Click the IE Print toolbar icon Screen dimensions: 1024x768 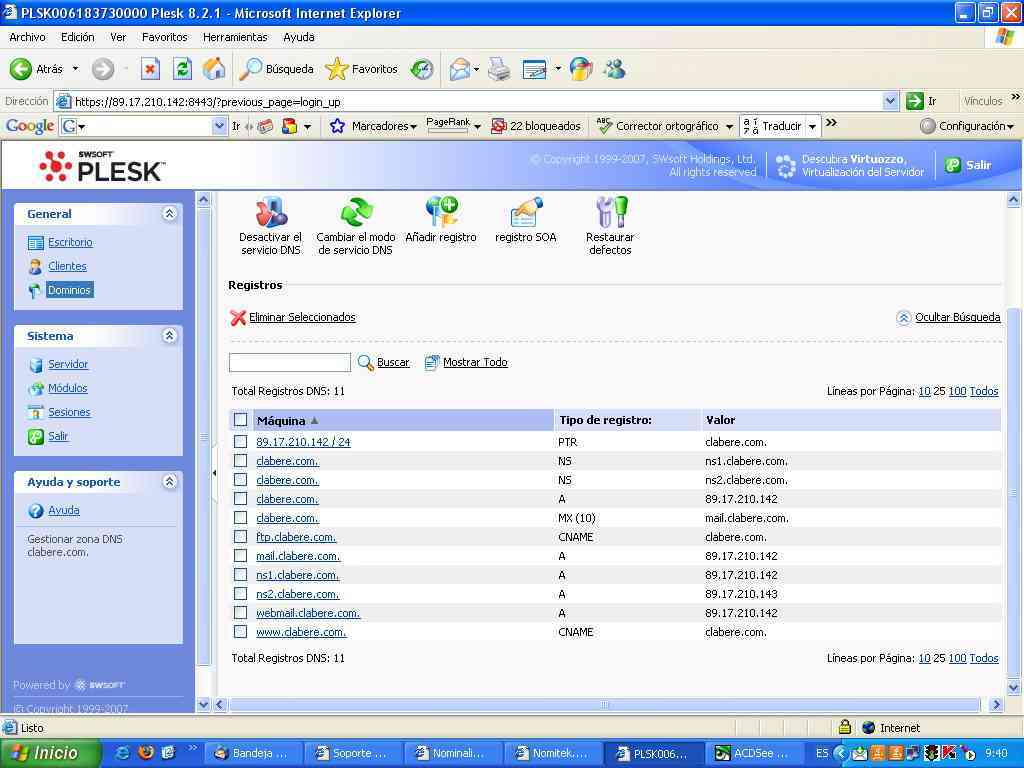click(500, 69)
